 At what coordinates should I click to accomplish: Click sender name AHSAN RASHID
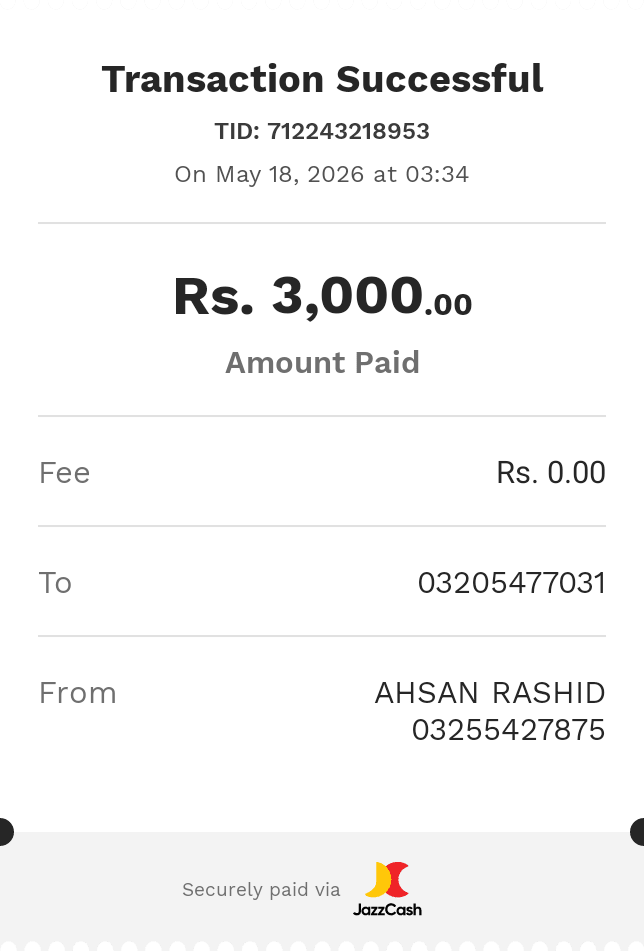(490, 693)
